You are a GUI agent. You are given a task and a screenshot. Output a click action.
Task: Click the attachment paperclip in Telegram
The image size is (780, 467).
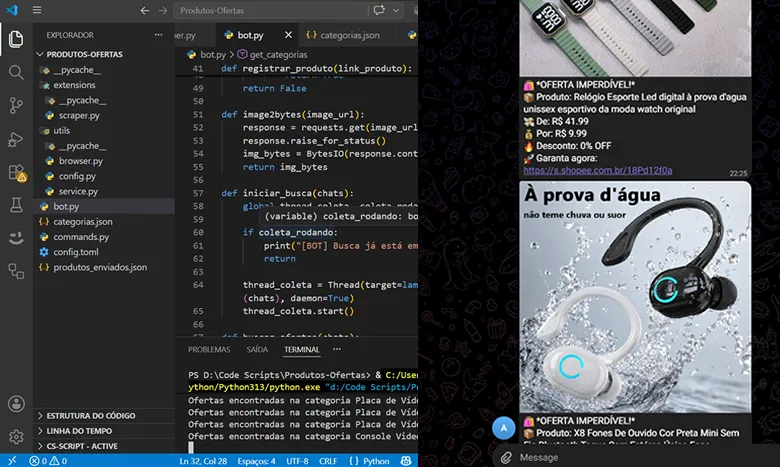(506, 457)
